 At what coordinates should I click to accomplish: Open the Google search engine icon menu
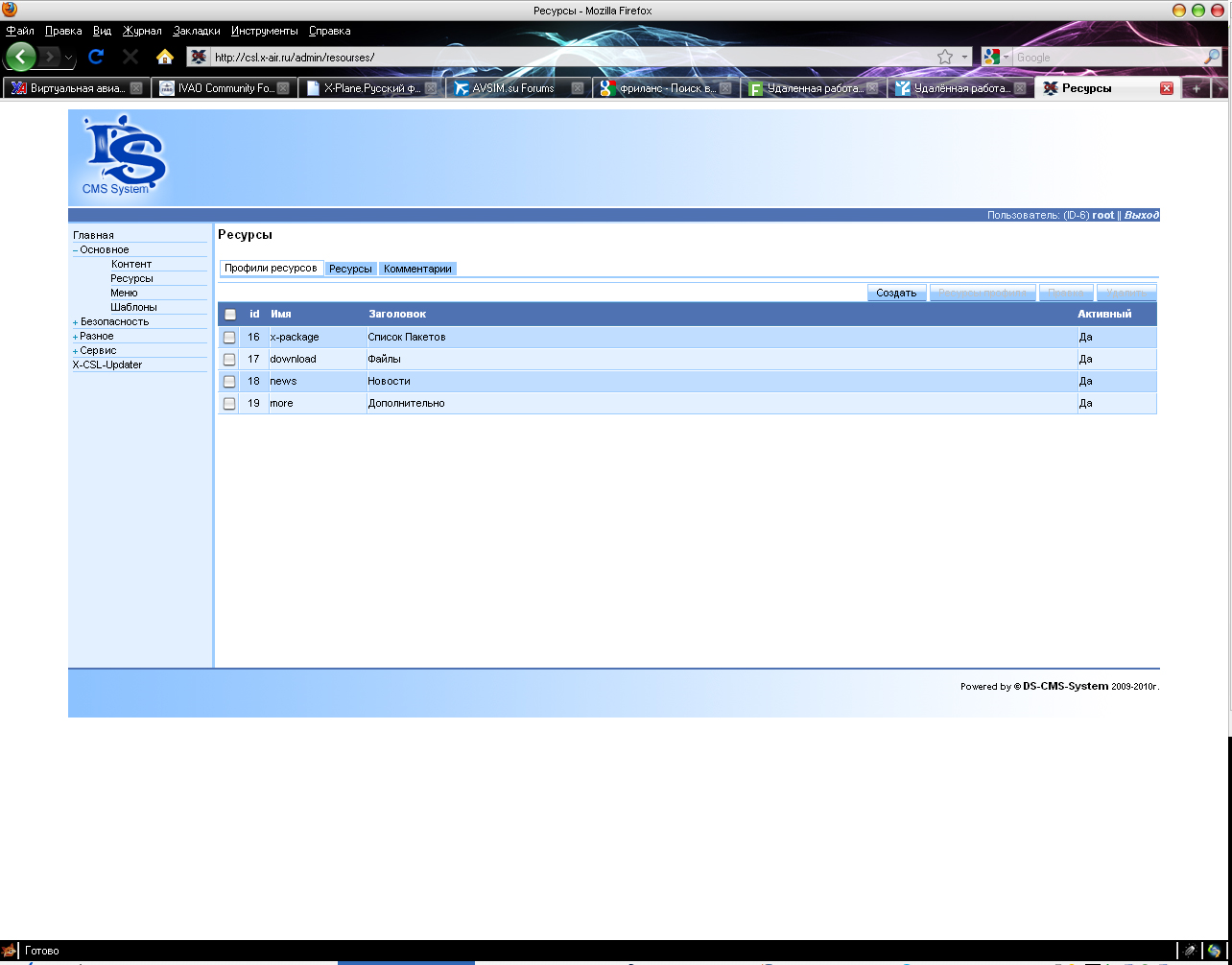(993, 57)
